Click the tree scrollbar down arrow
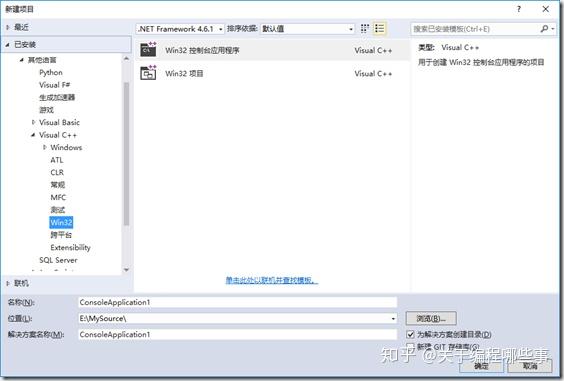 pos(126,269)
